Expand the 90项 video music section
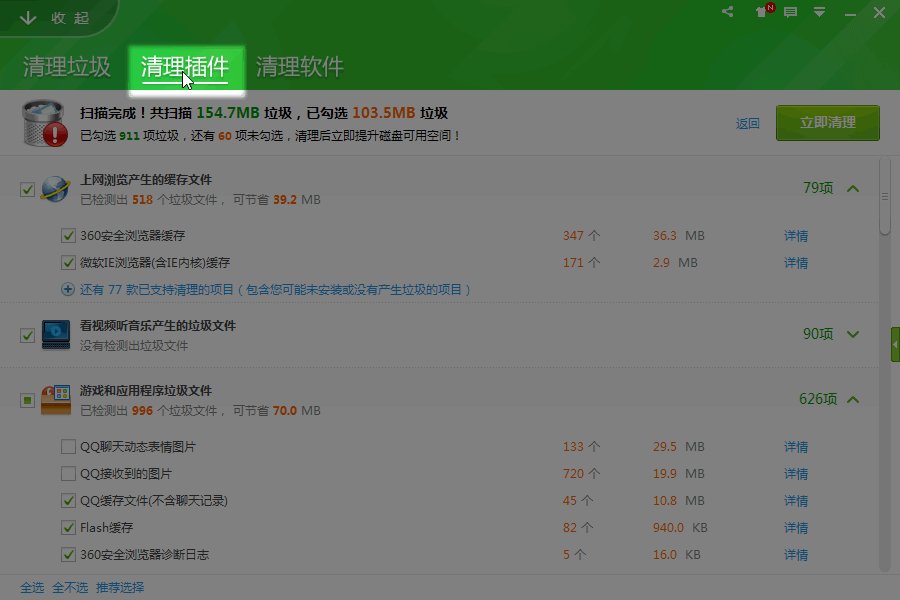 [852, 334]
